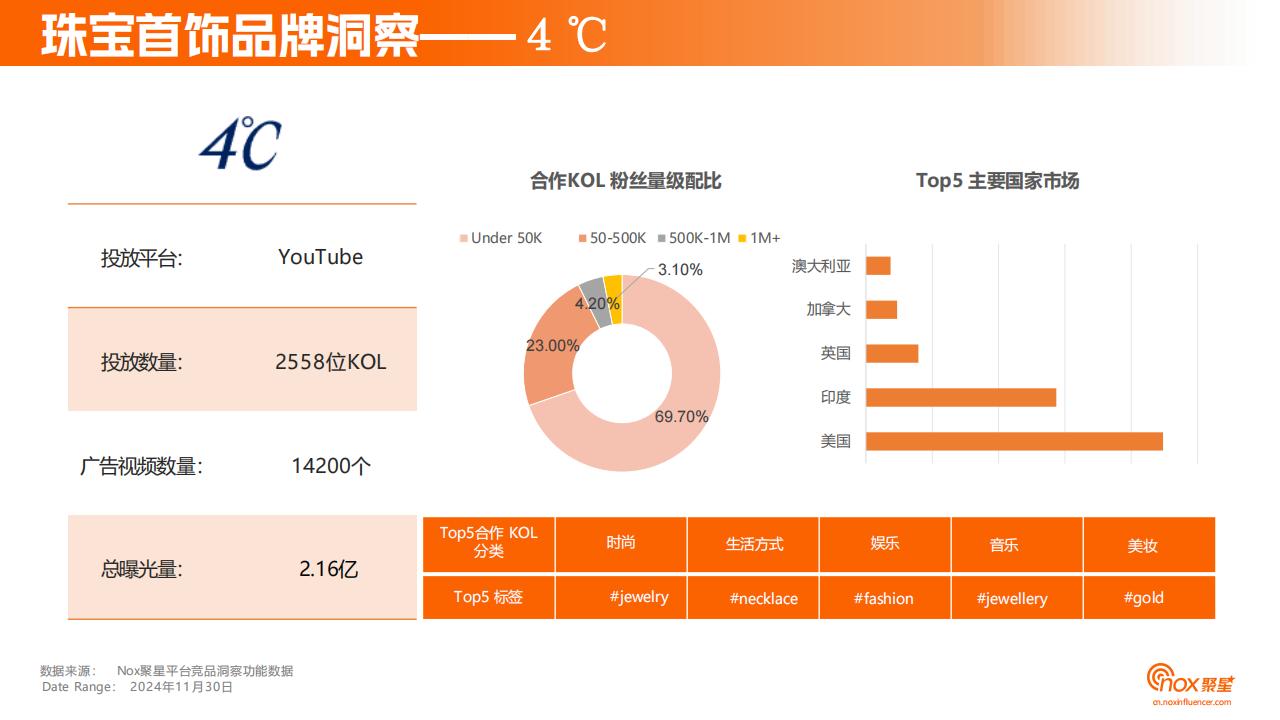Click the #gold tag cell

point(1149,597)
